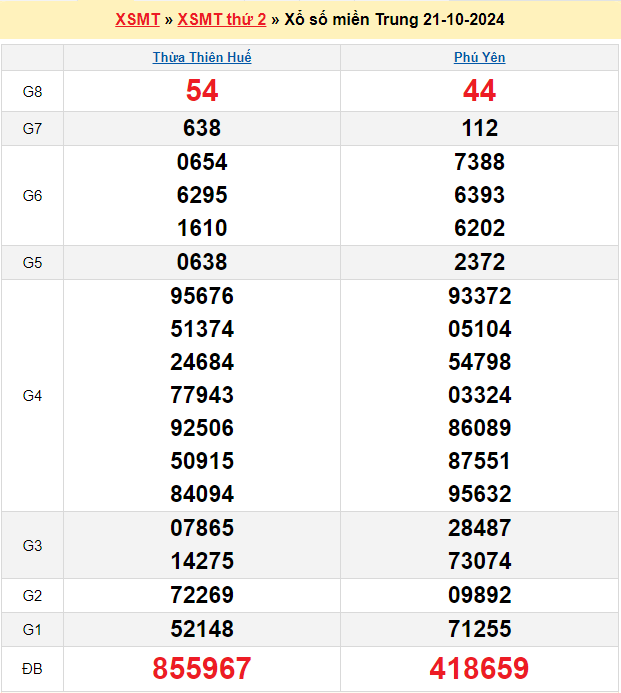Screen dimensions: 621x693
Task: Click the Phú Yên column header link
Action: pyautogui.click(x=480, y=57)
